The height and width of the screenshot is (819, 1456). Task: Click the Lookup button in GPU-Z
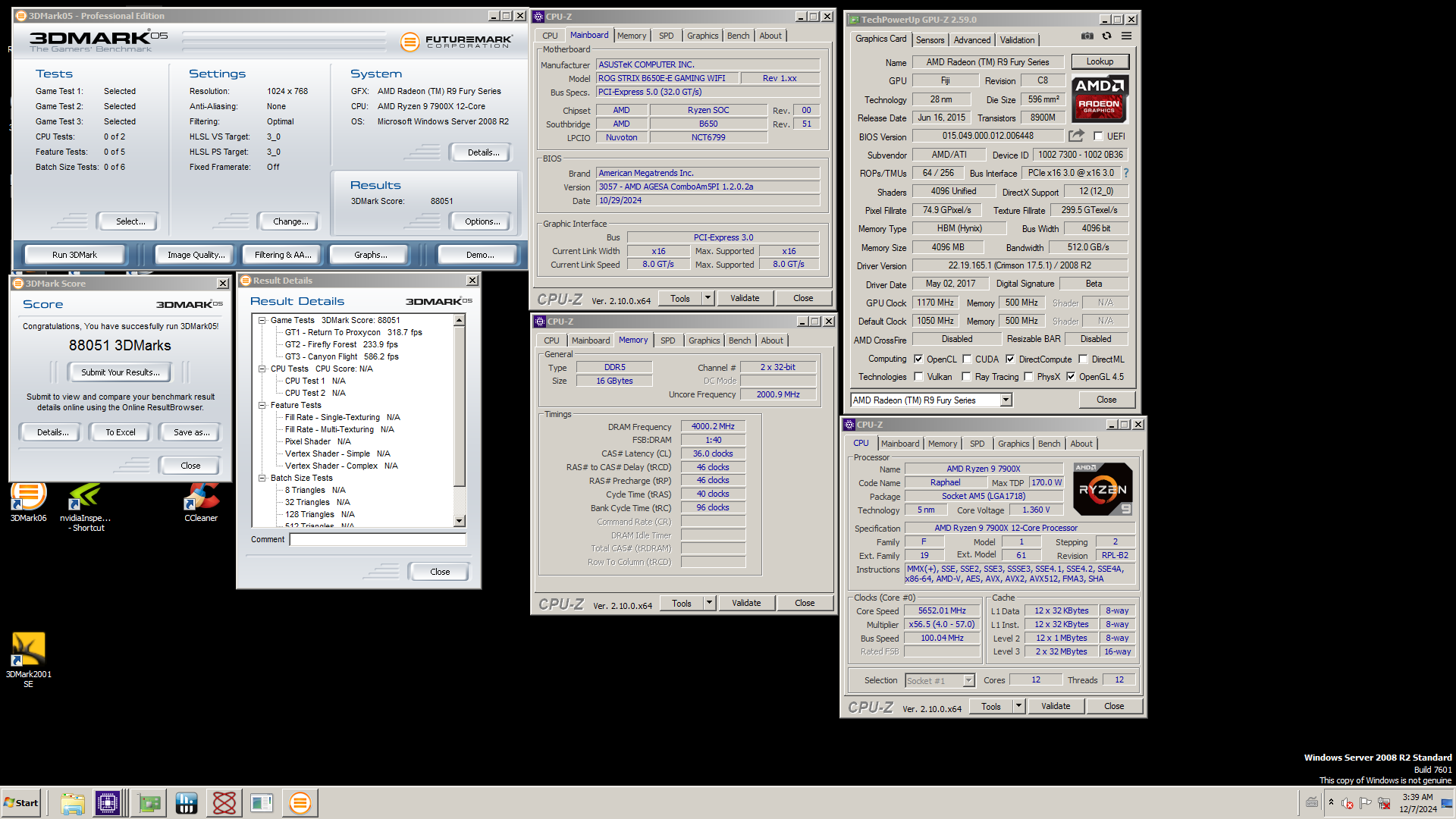[x=1100, y=61]
